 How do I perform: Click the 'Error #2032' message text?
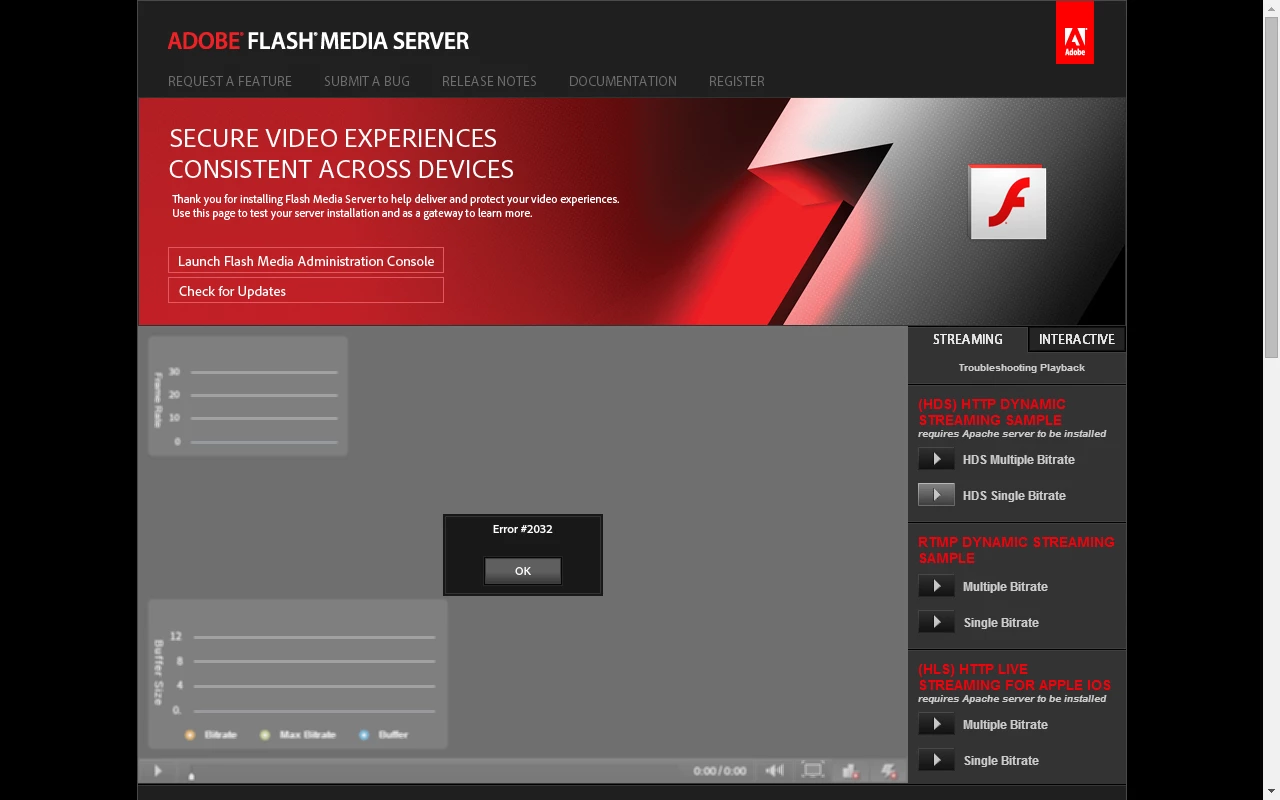[522, 529]
